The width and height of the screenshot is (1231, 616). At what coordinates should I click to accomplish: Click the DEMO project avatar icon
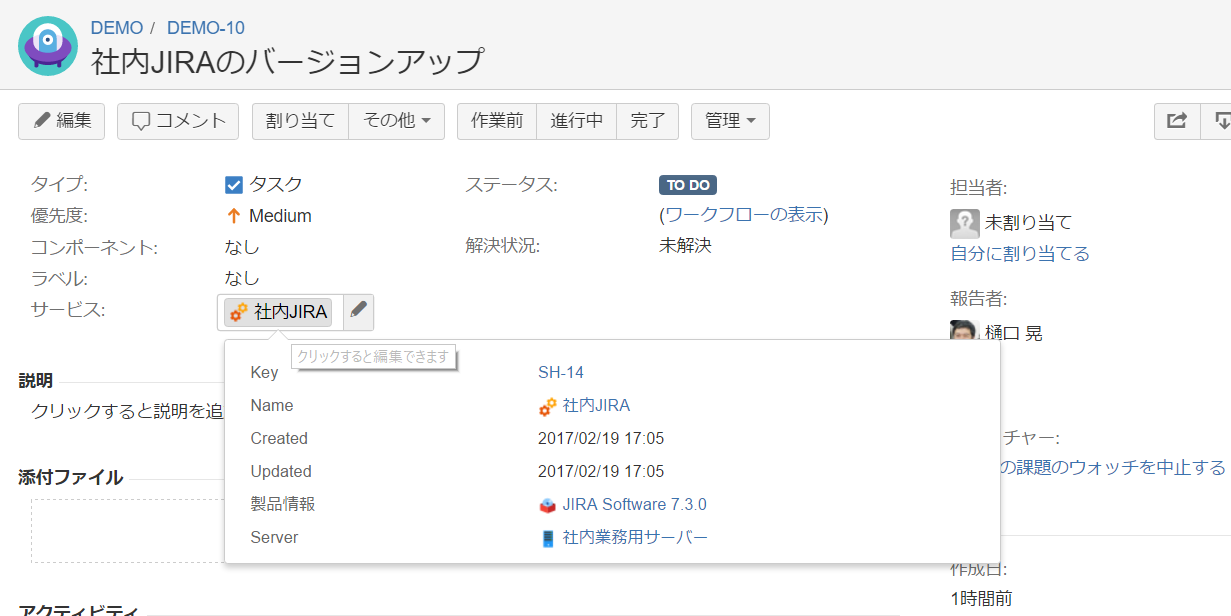pyautogui.click(x=48, y=46)
